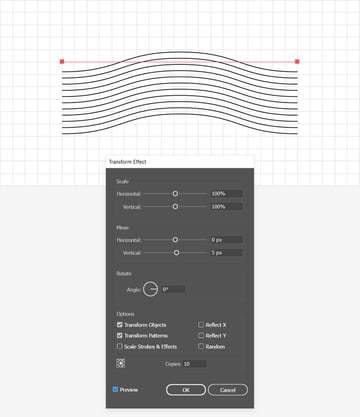The image size is (360, 417).
Task: Toggle the Preview checkbox
Action: coord(115,389)
